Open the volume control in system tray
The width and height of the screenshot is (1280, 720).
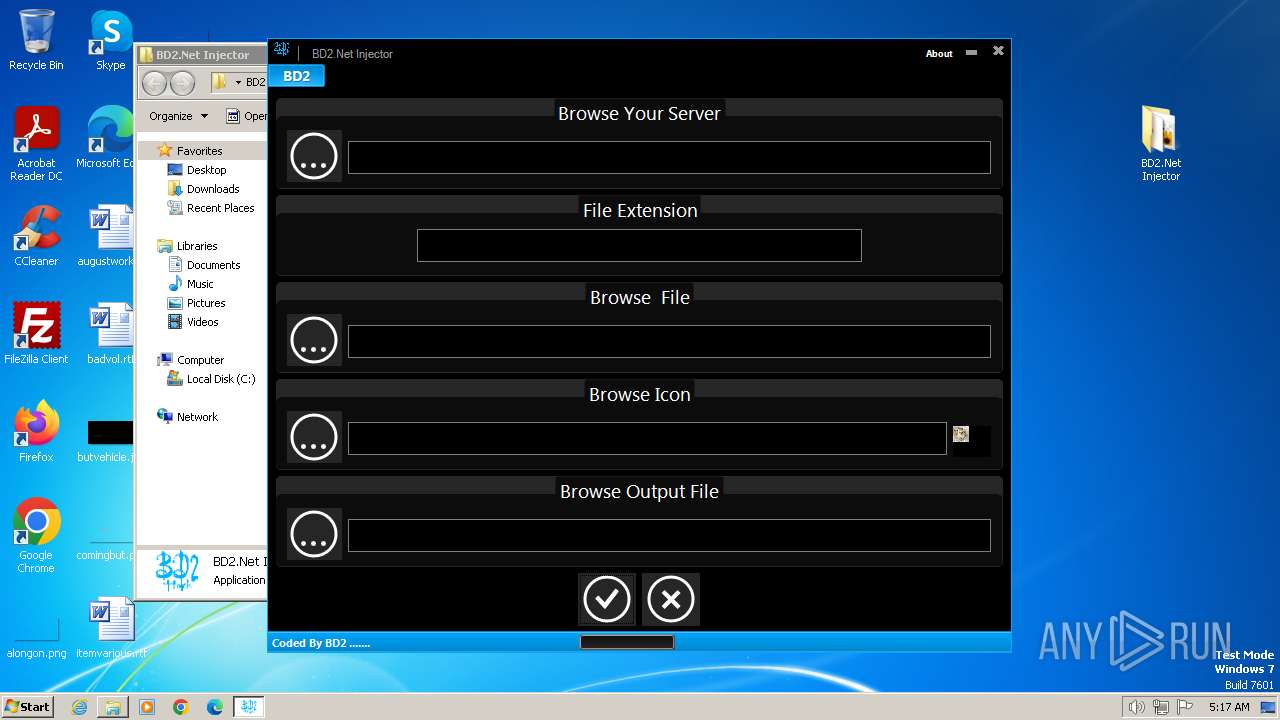click(x=1136, y=707)
